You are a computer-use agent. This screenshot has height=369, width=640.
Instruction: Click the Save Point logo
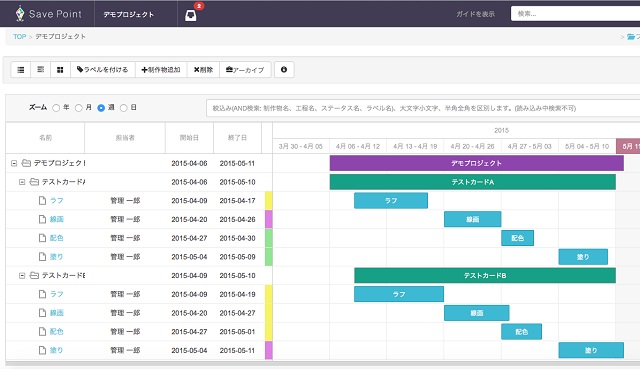click(49, 14)
